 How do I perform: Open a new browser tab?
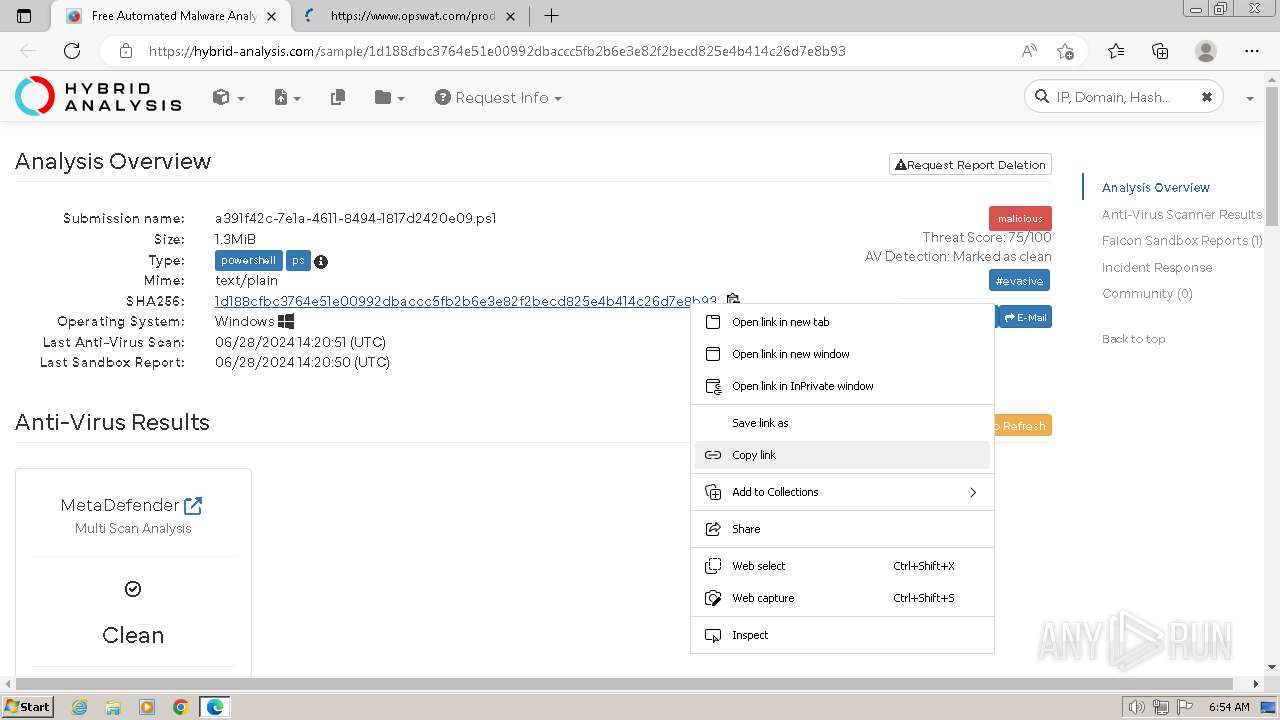tap(551, 16)
